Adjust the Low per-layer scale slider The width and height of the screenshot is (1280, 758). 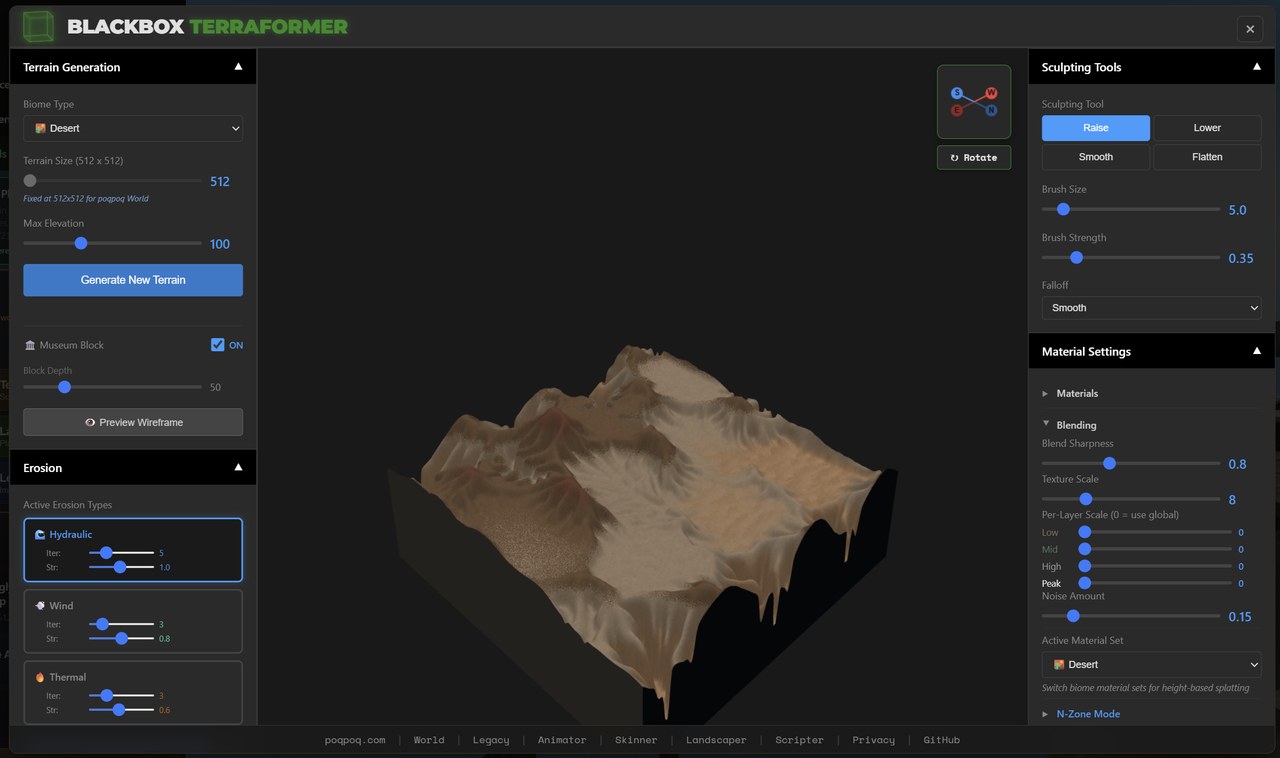pos(1154,532)
